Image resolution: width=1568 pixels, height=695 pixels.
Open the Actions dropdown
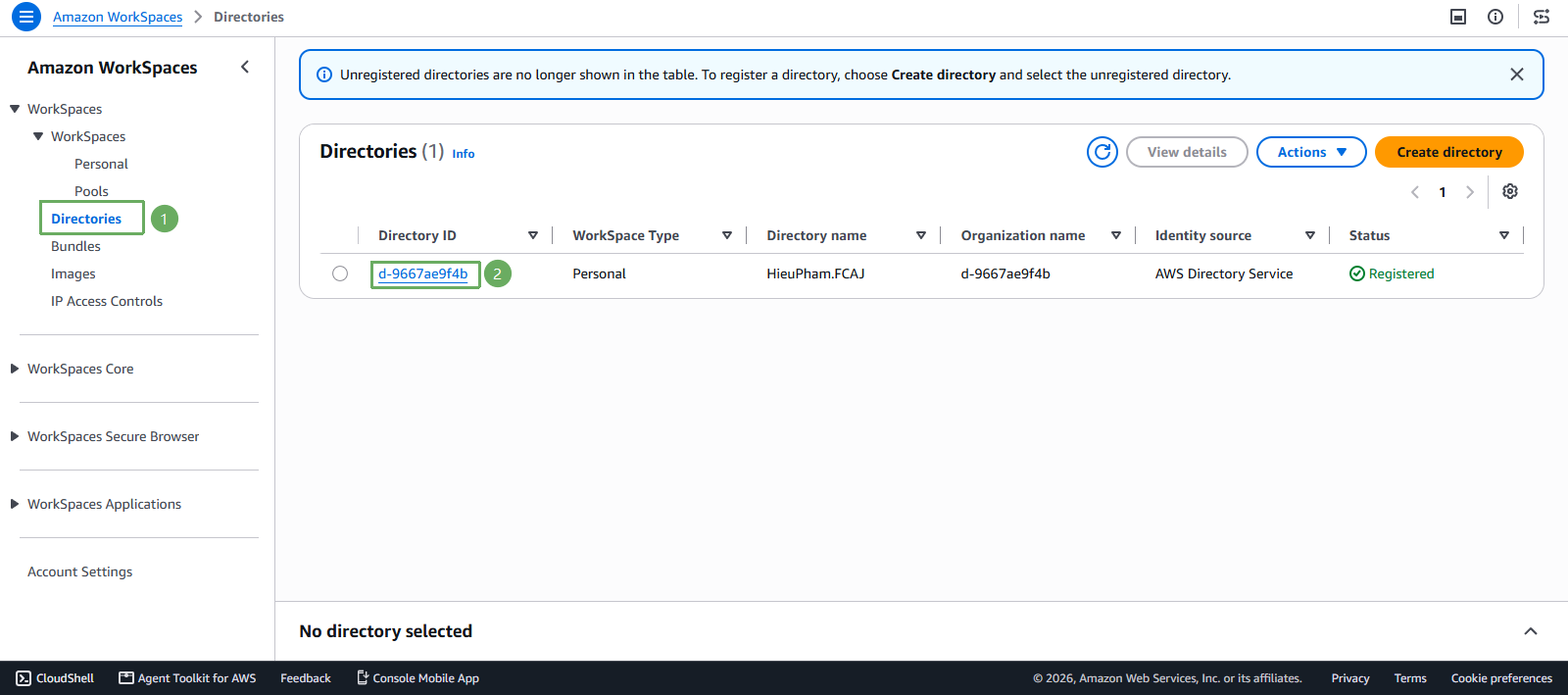(x=1311, y=152)
